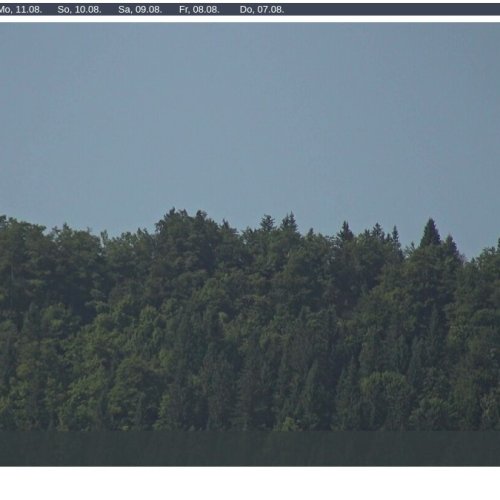500x500 pixels.
Task: Select the Mo, 11.08. date tab
Action: [20, 10]
